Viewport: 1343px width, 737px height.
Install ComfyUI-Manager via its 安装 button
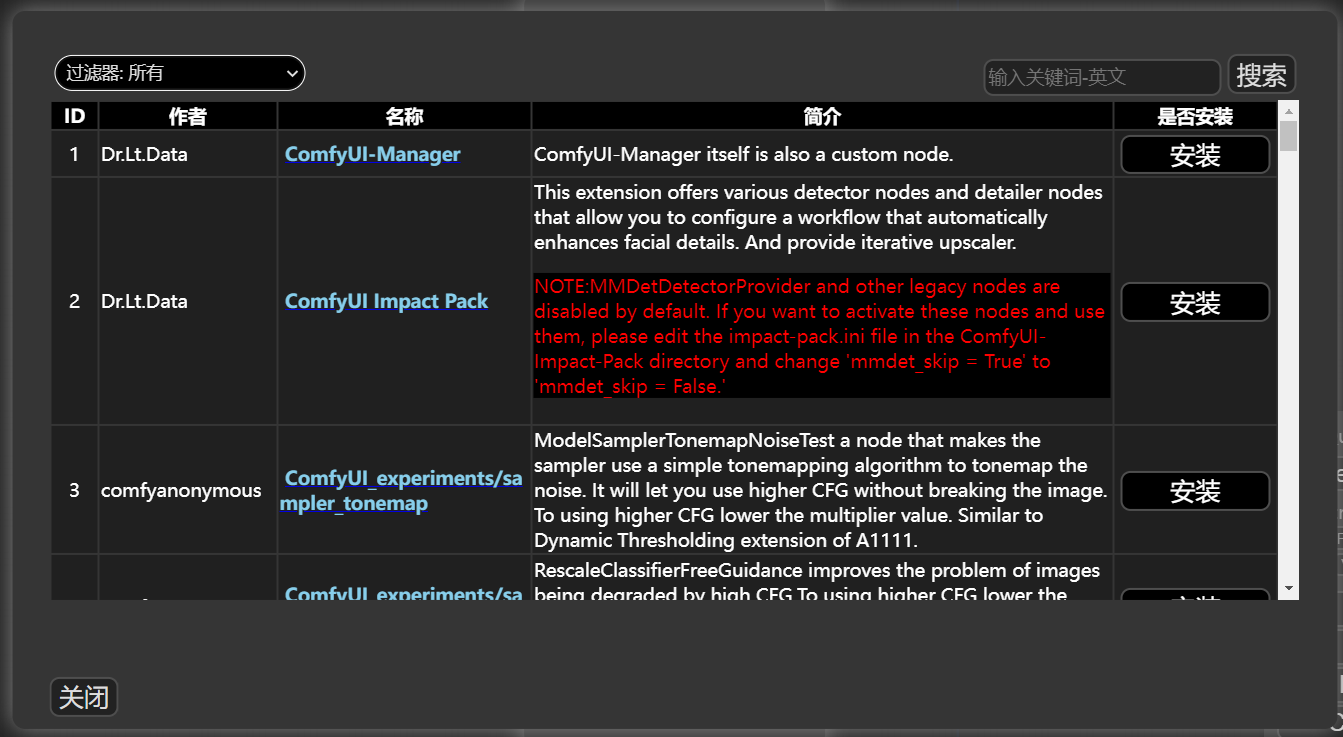tap(1194, 154)
